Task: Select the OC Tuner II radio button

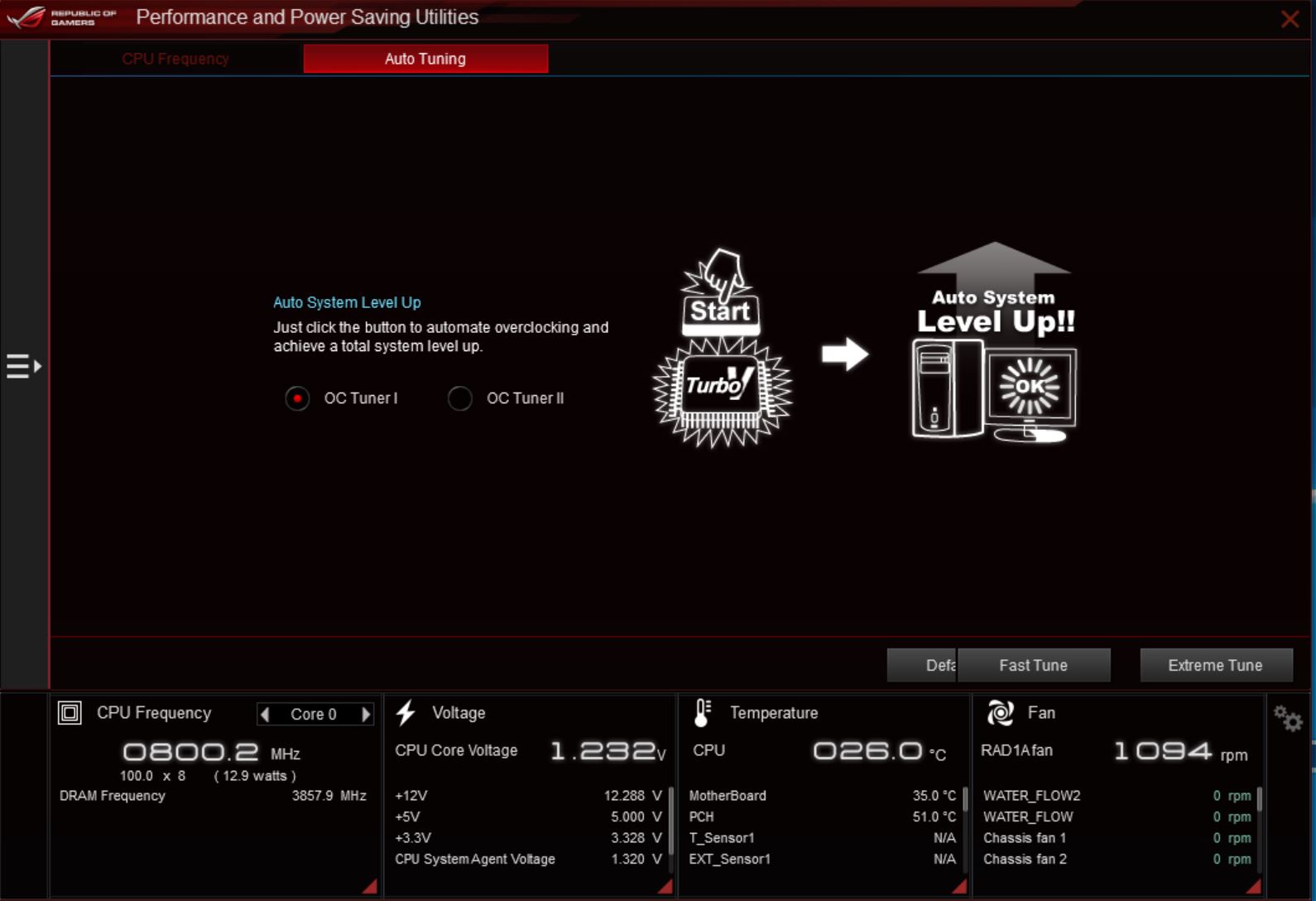Action: 460,398
